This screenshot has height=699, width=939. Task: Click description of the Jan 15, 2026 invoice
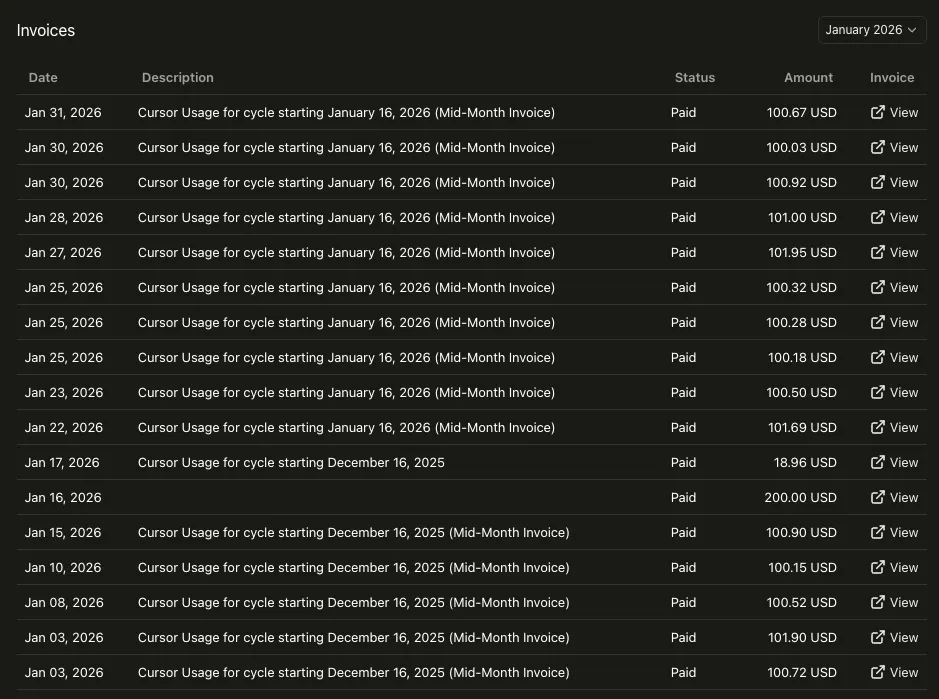pyautogui.click(x=353, y=532)
